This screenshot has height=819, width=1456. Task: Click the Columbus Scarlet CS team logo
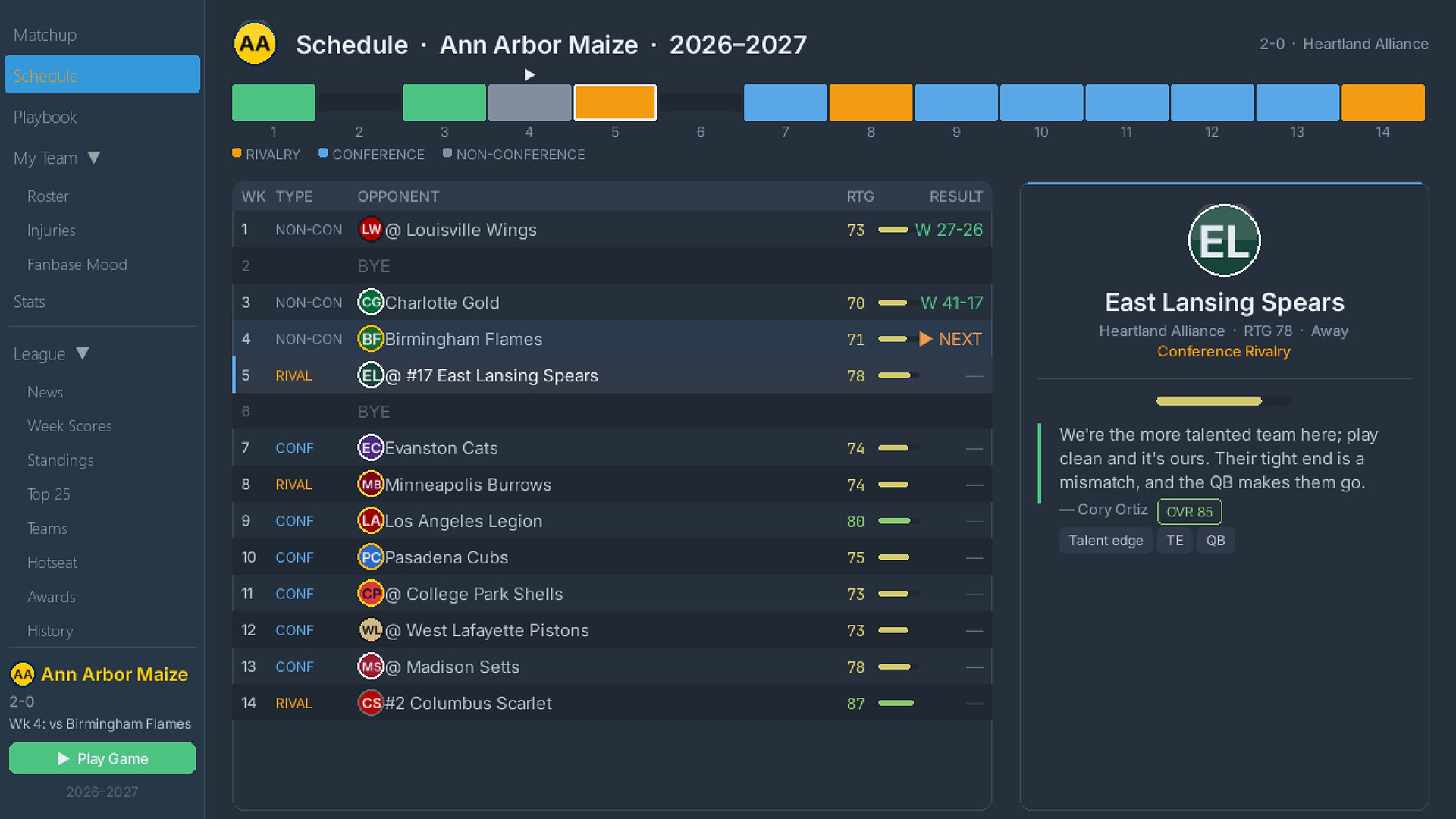pos(371,703)
